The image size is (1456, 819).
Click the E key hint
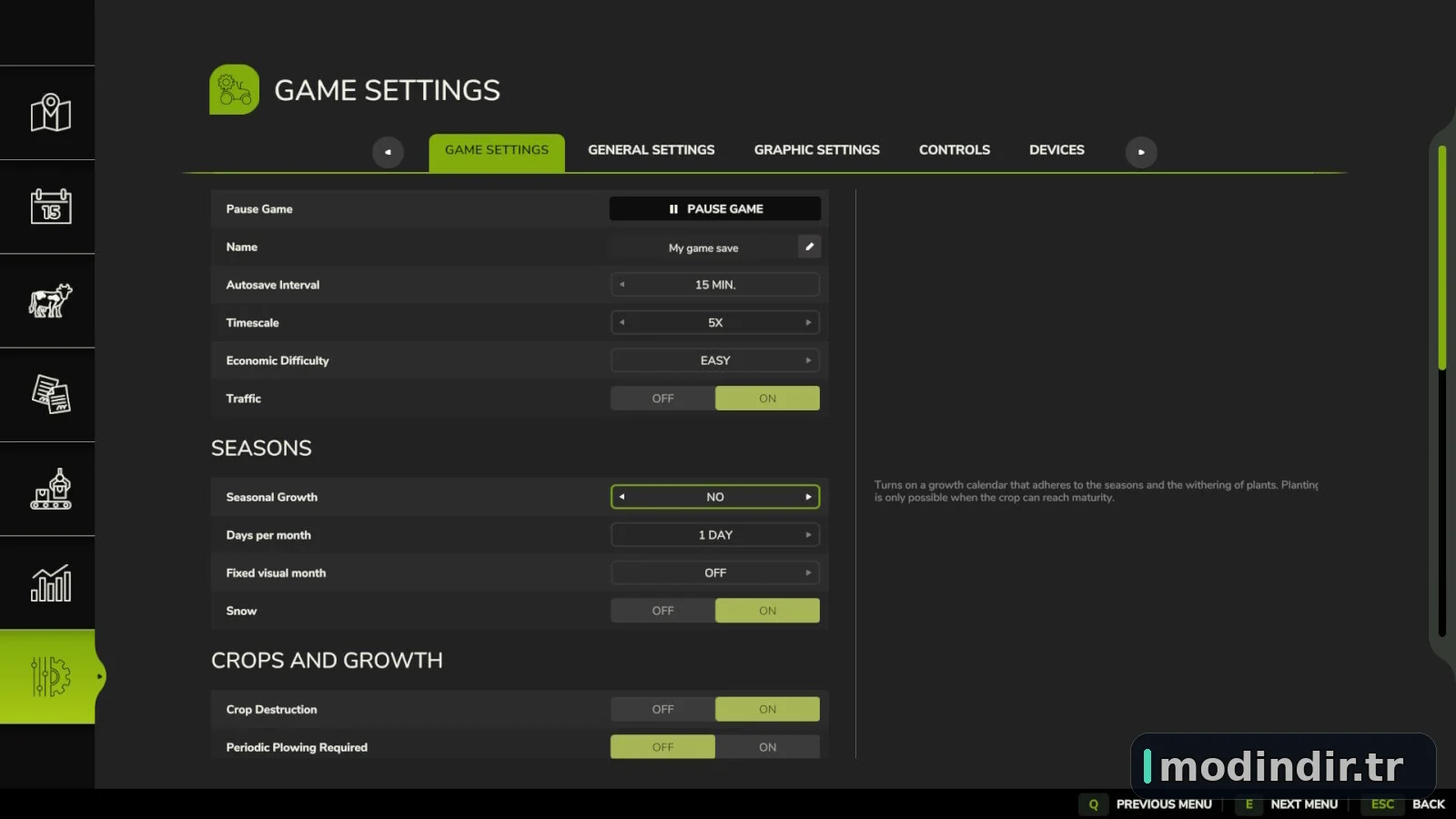coord(1249,804)
